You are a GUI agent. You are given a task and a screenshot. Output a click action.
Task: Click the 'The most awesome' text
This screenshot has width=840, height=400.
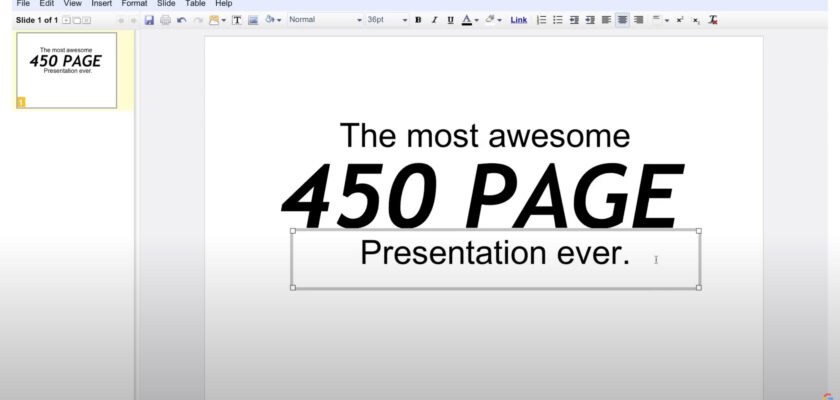tap(485, 135)
